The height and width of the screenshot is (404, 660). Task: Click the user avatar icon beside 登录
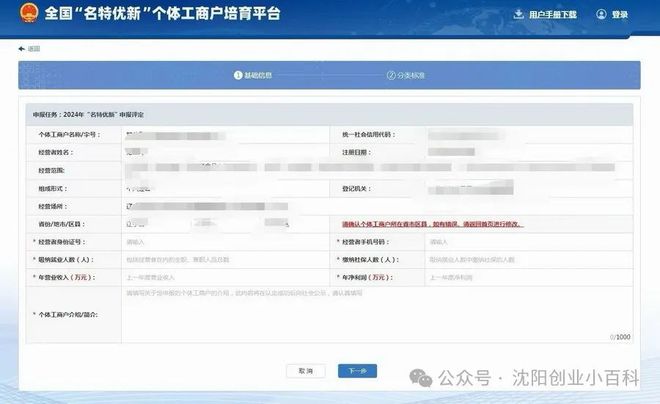tap(601, 14)
